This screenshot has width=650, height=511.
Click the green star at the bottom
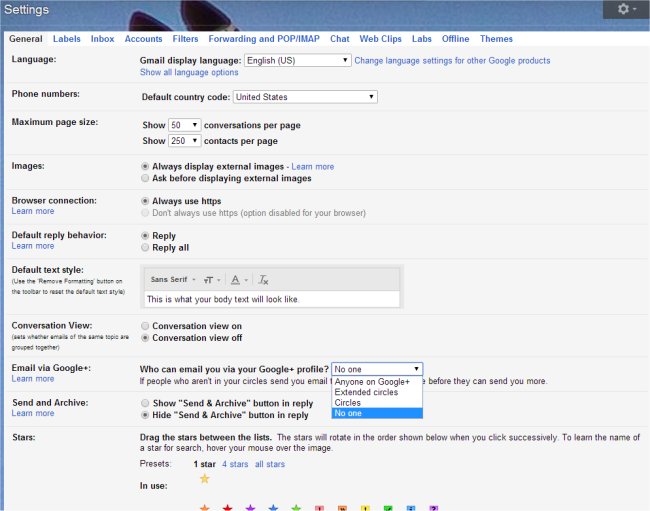click(x=296, y=508)
